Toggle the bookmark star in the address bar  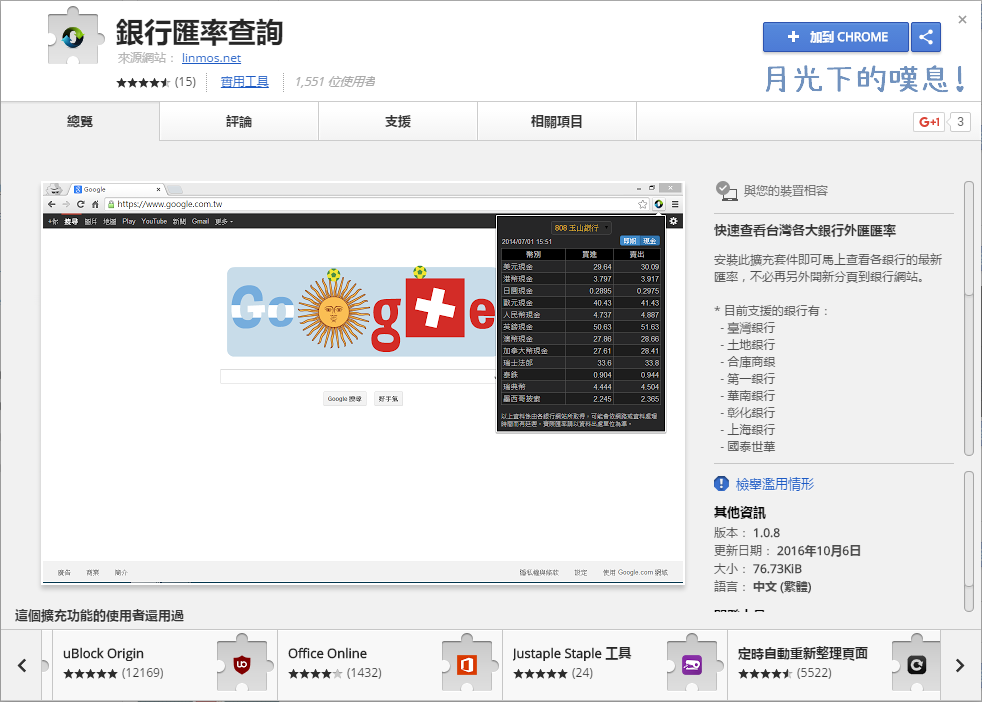pyautogui.click(x=643, y=204)
